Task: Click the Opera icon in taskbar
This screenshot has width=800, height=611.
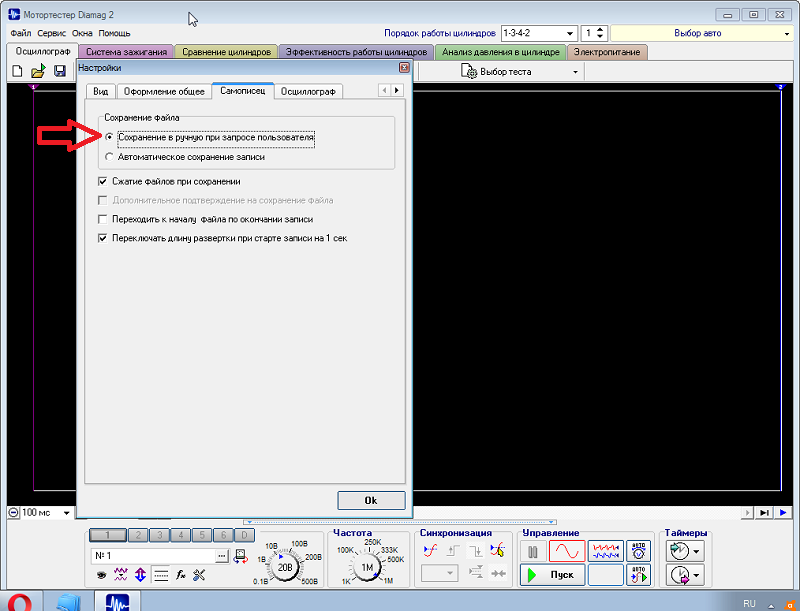Action: (x=19, y=601)
